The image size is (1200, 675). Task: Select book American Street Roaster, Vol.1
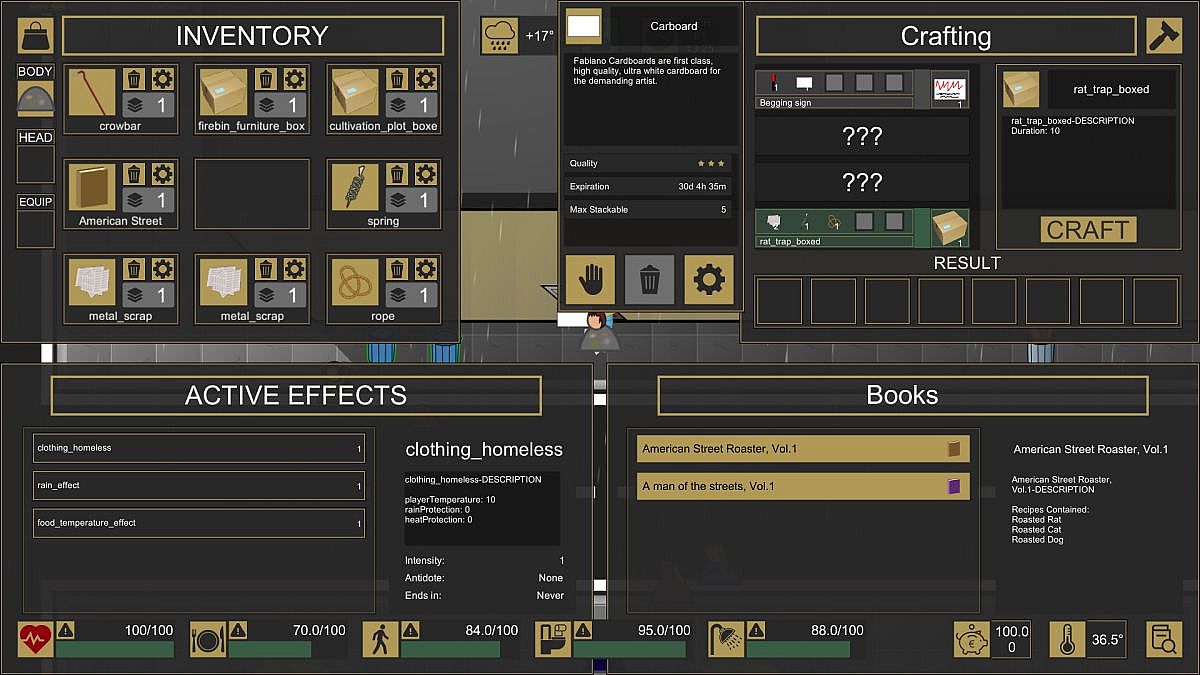(803, 449)
